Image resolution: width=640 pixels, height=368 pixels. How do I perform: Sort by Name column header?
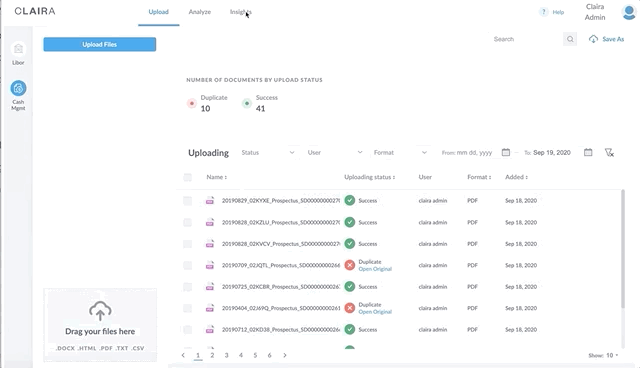pyautogui.click(x=216, y=177)
